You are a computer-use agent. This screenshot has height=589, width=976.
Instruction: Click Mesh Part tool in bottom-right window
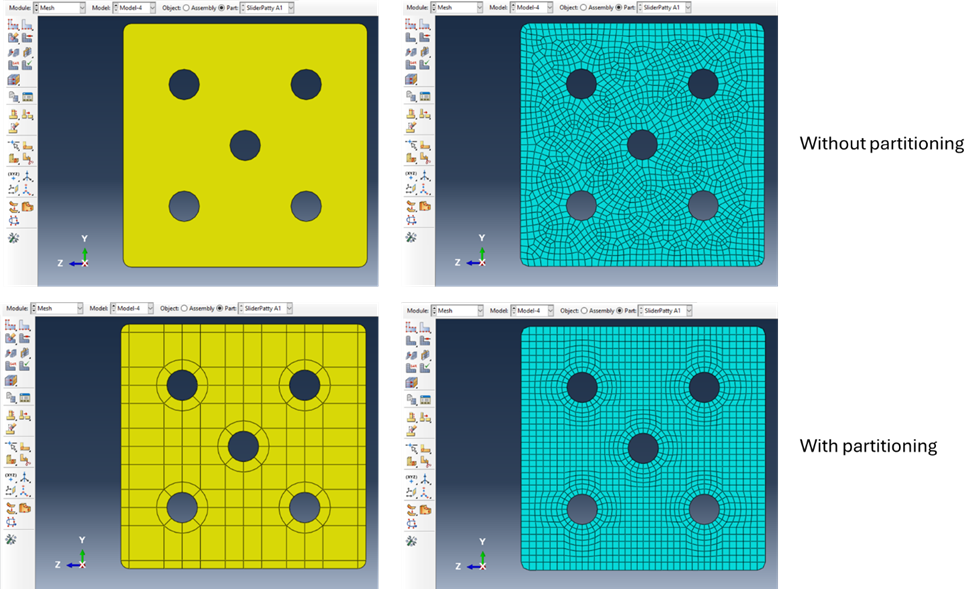coord(411,341)
